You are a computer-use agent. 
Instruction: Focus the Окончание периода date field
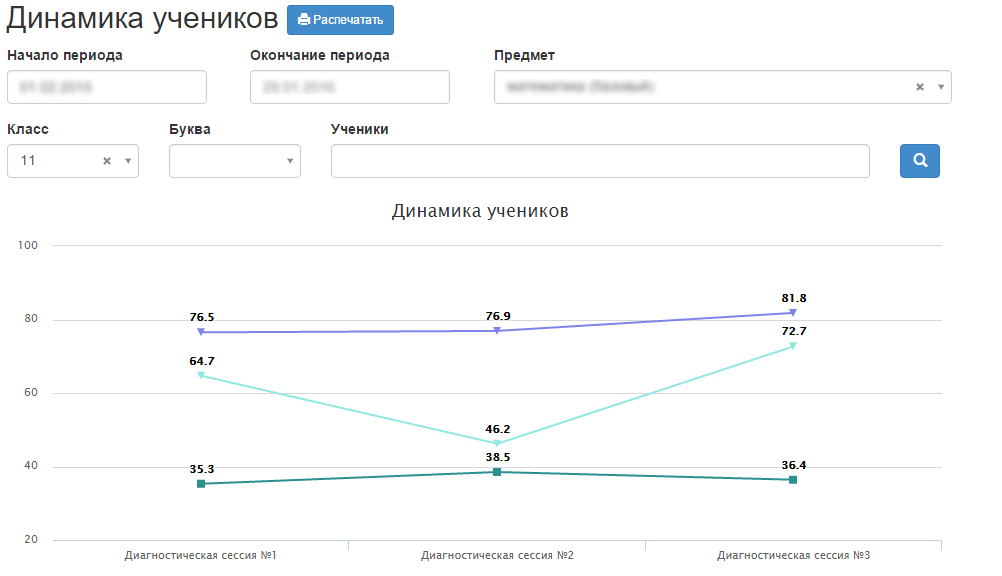pyautogui.click(x=350, y=87)
